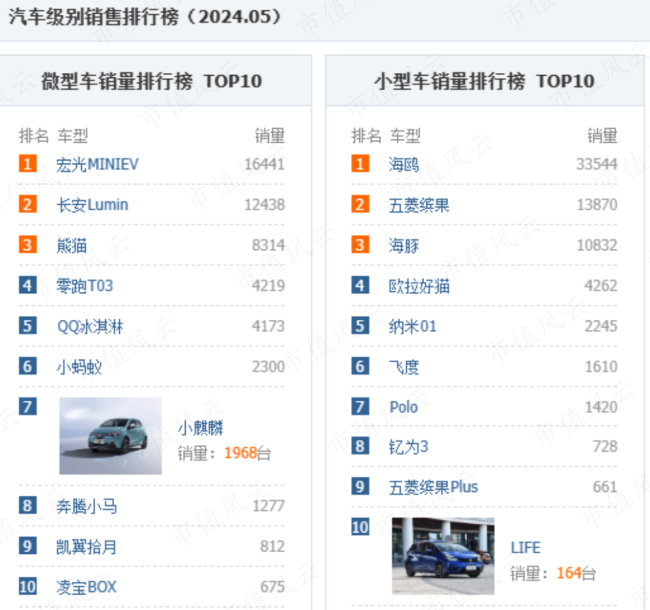
Task: Click rank badge 2 beside 长安Lumin
Action: pos(28,204)
